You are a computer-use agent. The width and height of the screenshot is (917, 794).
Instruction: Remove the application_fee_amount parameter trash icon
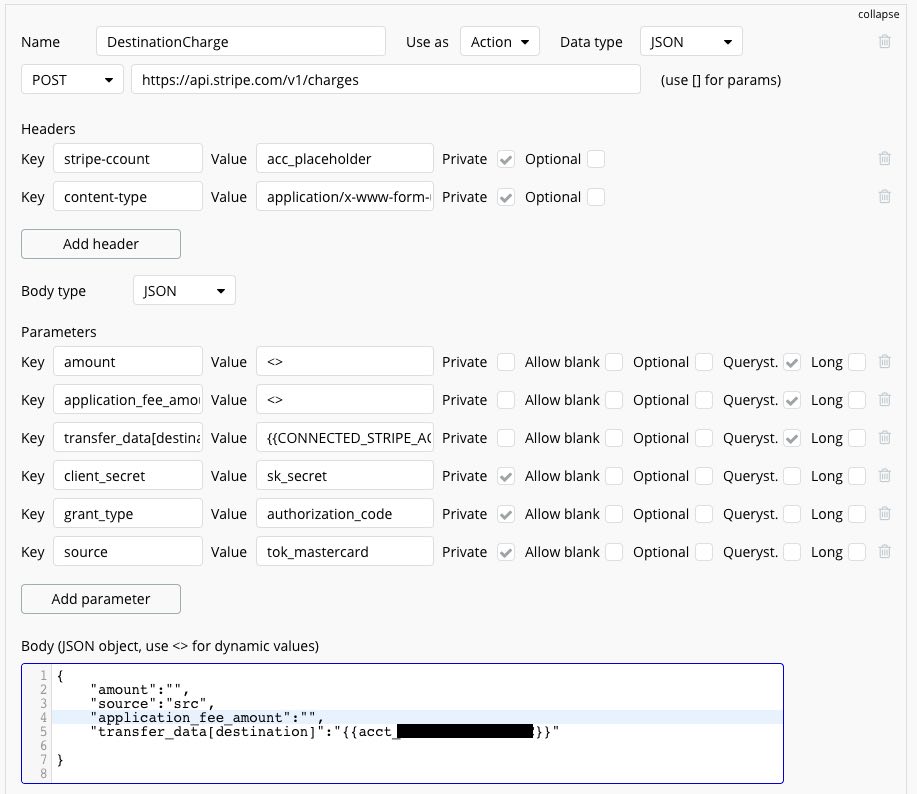[x=884, y=399]
